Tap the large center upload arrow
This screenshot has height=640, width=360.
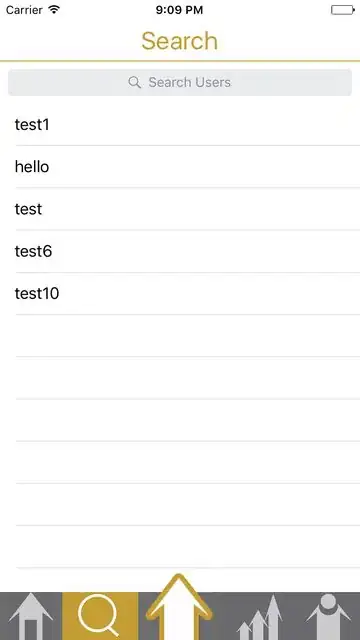pyautogui.click(x=179, y=607)
